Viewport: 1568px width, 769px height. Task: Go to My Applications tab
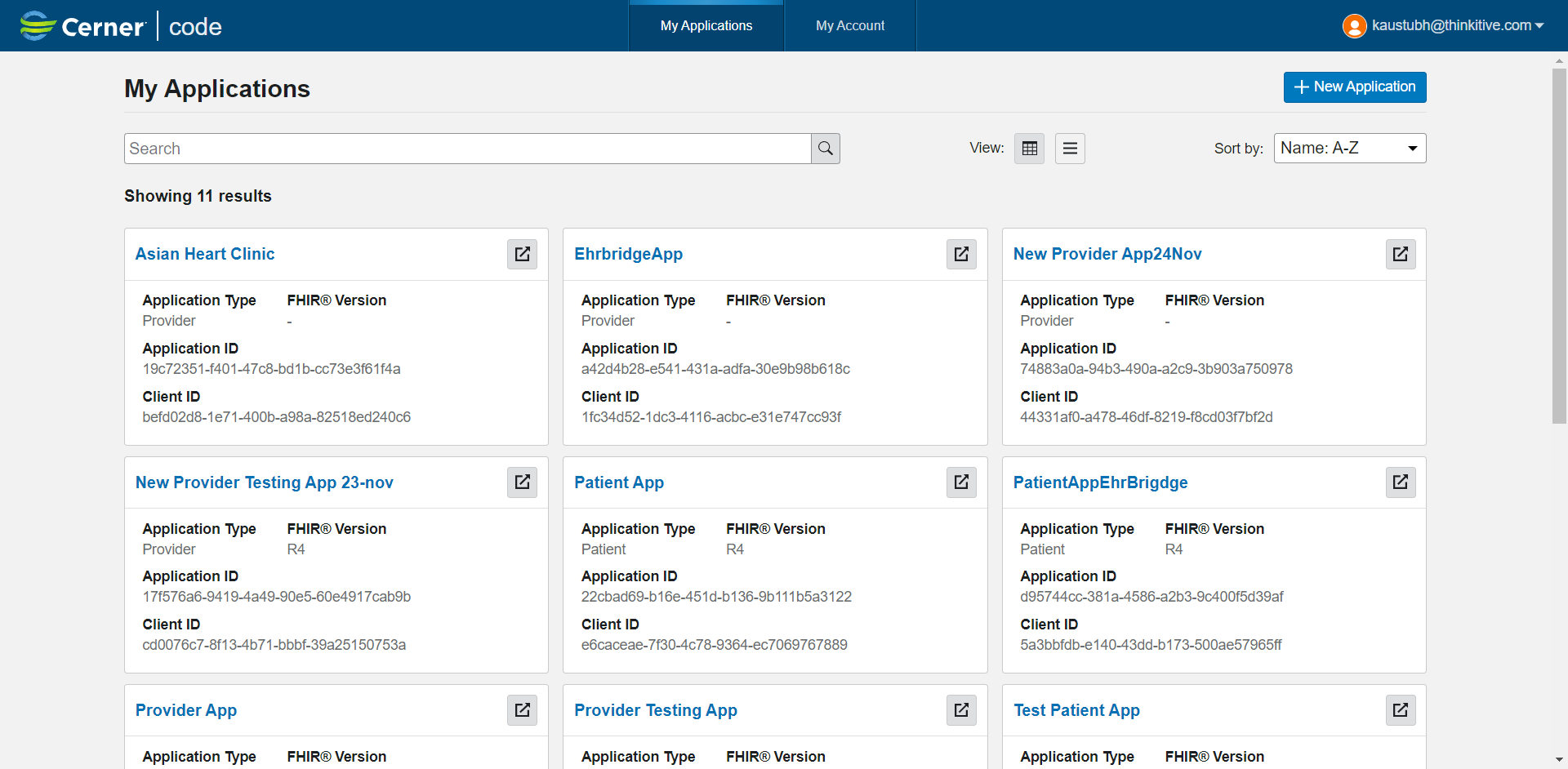(706, 26)
